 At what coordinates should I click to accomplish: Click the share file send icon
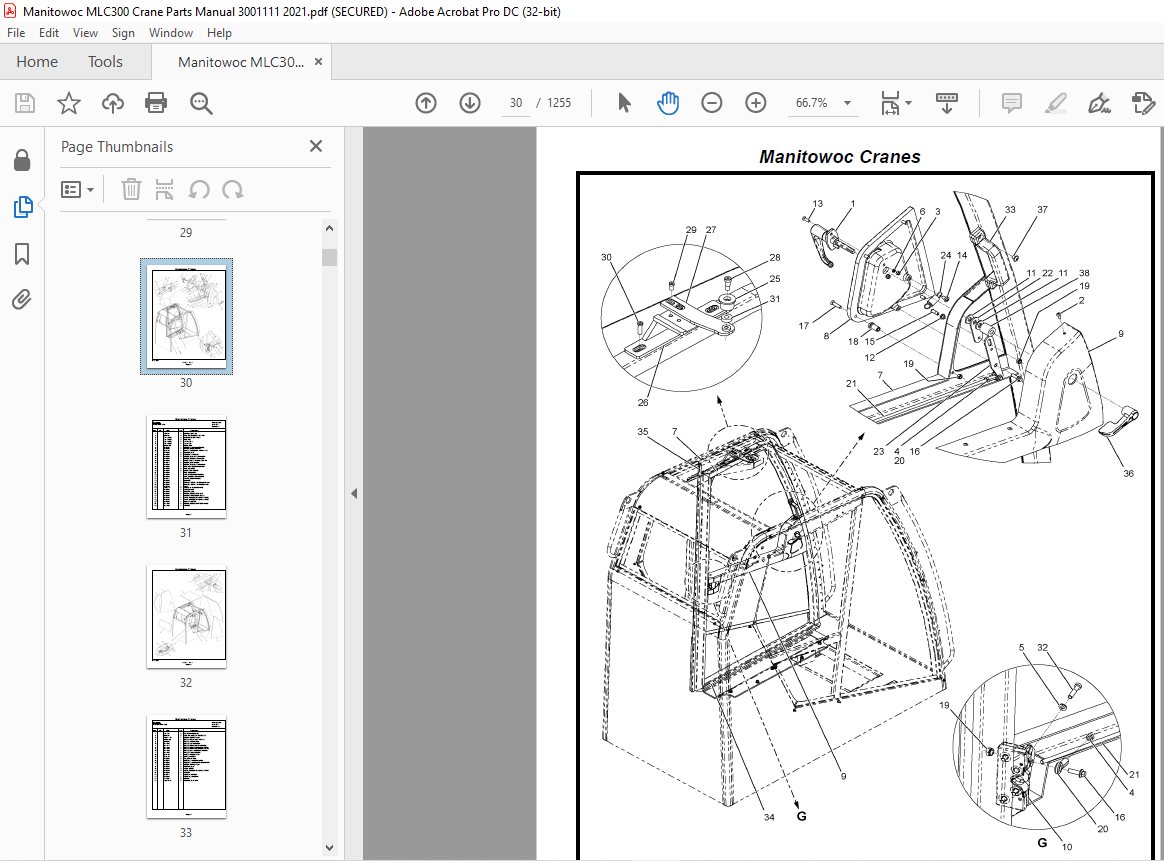pyautogui.click(x=1143, y=103)
